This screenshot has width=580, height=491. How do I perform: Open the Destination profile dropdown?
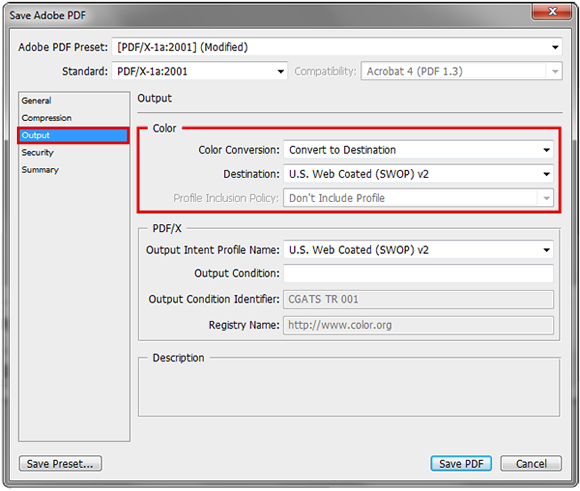pos(418,174)
